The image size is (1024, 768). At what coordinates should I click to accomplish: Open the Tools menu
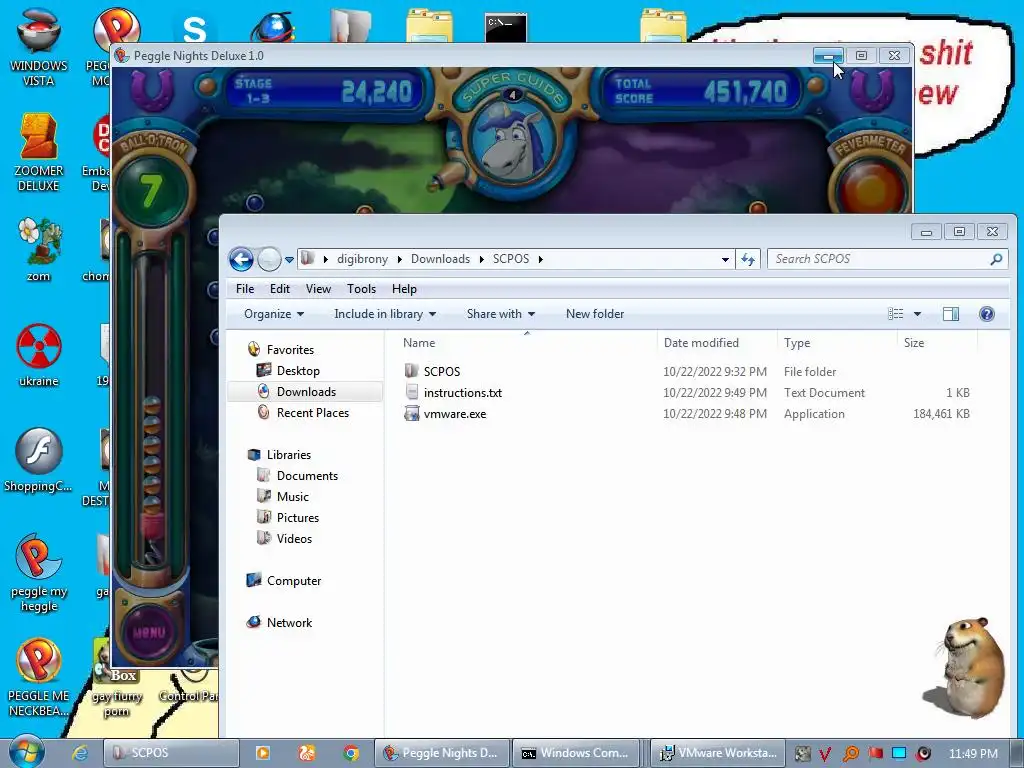pos(361,289)
